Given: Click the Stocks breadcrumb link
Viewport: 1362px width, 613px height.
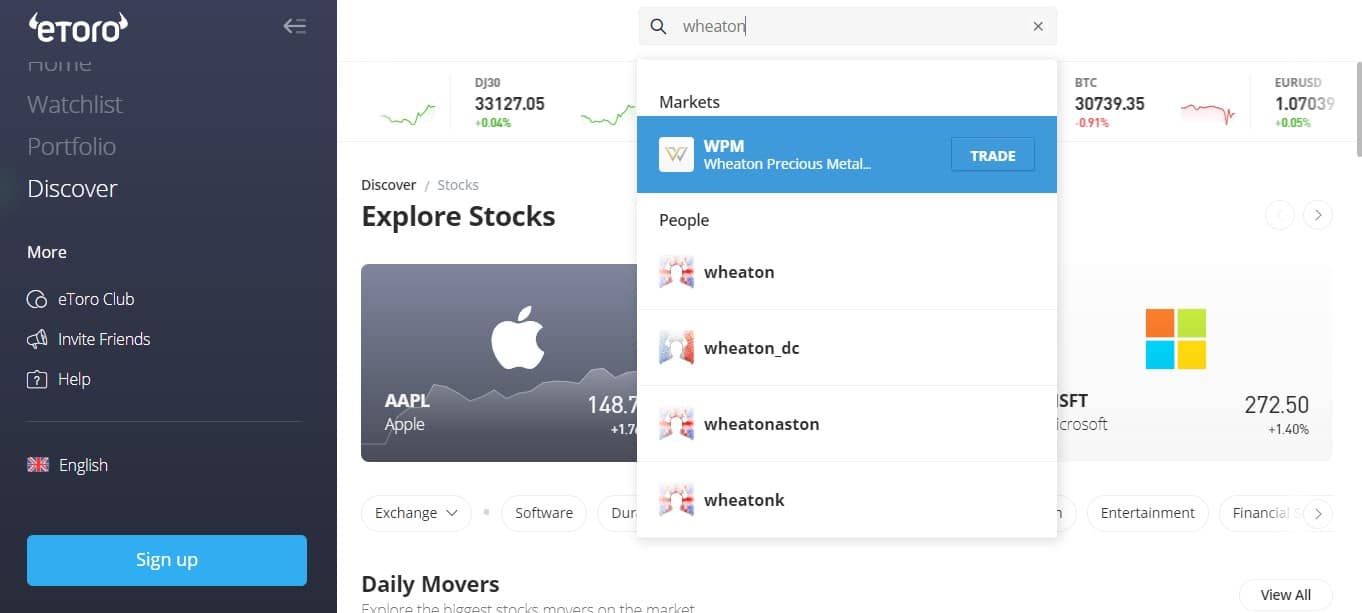Looking at the screenshot, I should coord(458,185).
